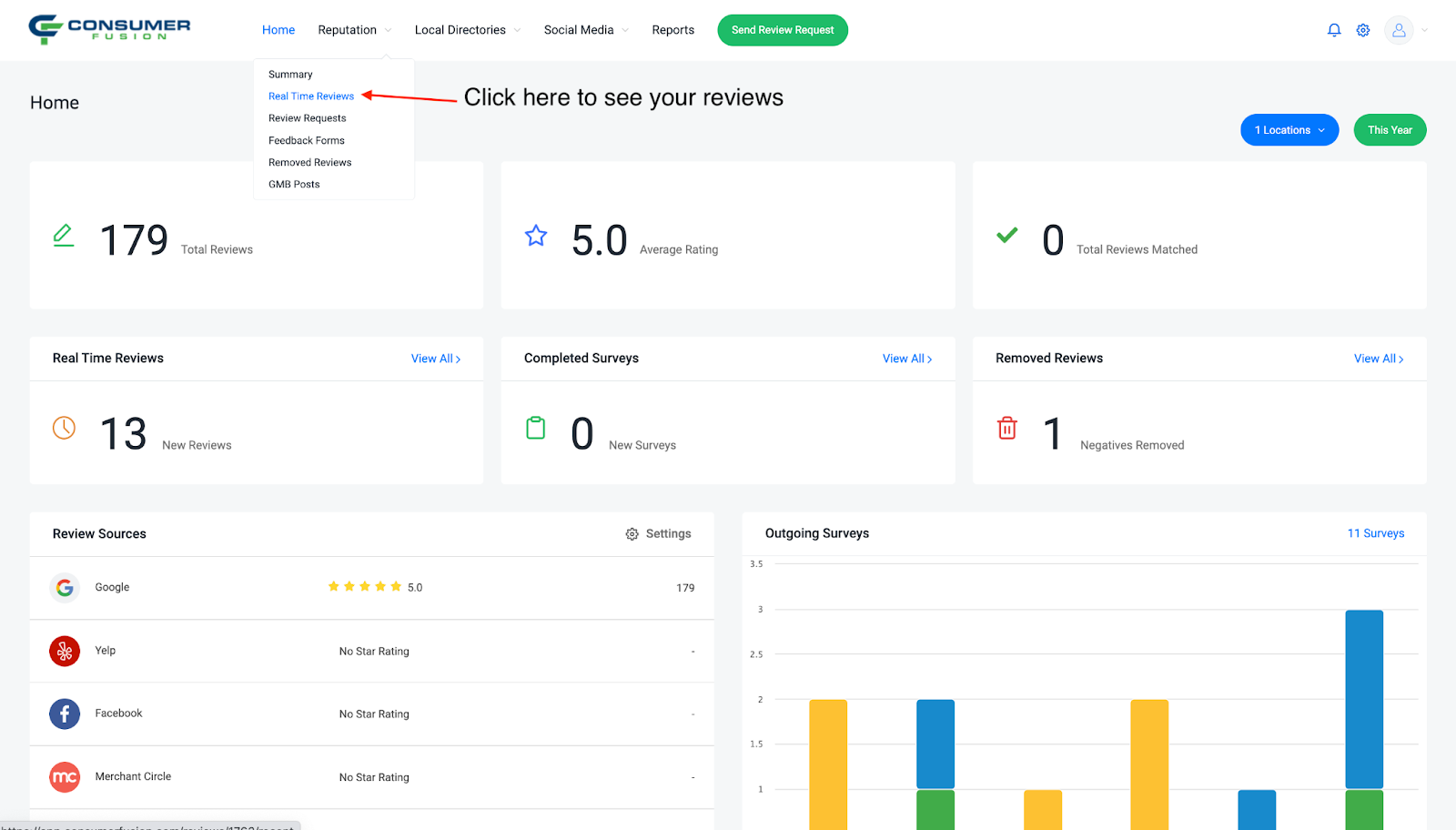The height and width of the screenshot is (830, 1456).
Task: Expand the Social Media menu chevron
Action: tap(625, 30)
